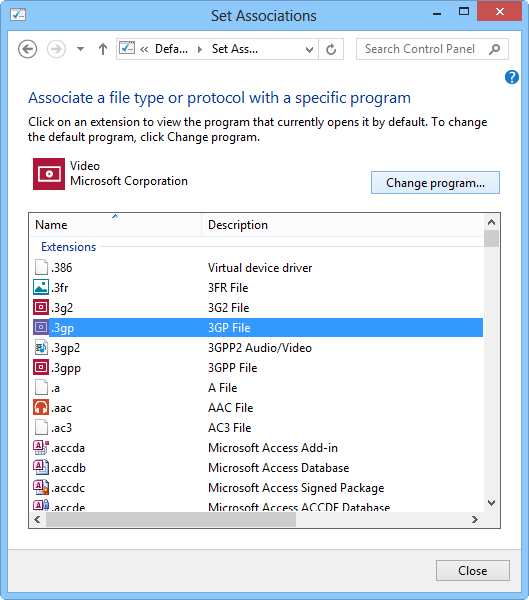
Task: Select the 'Defa...' breadcrumb segment
Action: (x=171, y=49)
